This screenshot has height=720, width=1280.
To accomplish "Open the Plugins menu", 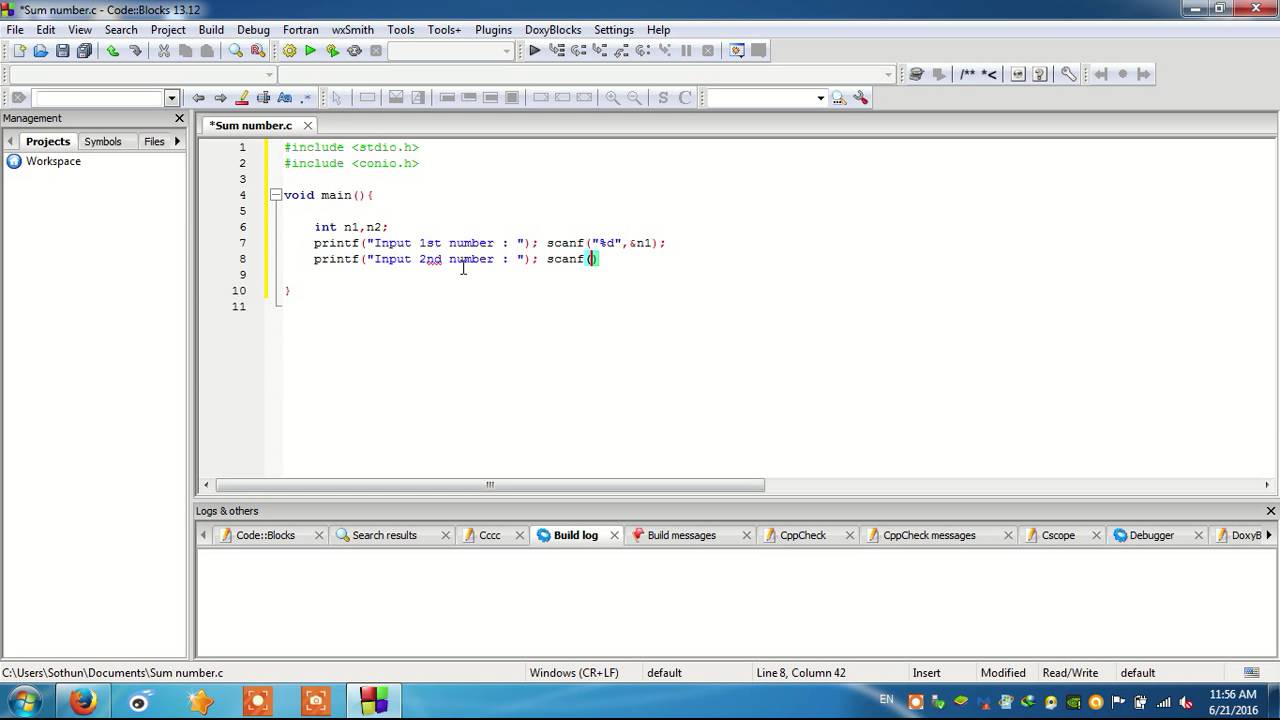I will coord(493,30).
